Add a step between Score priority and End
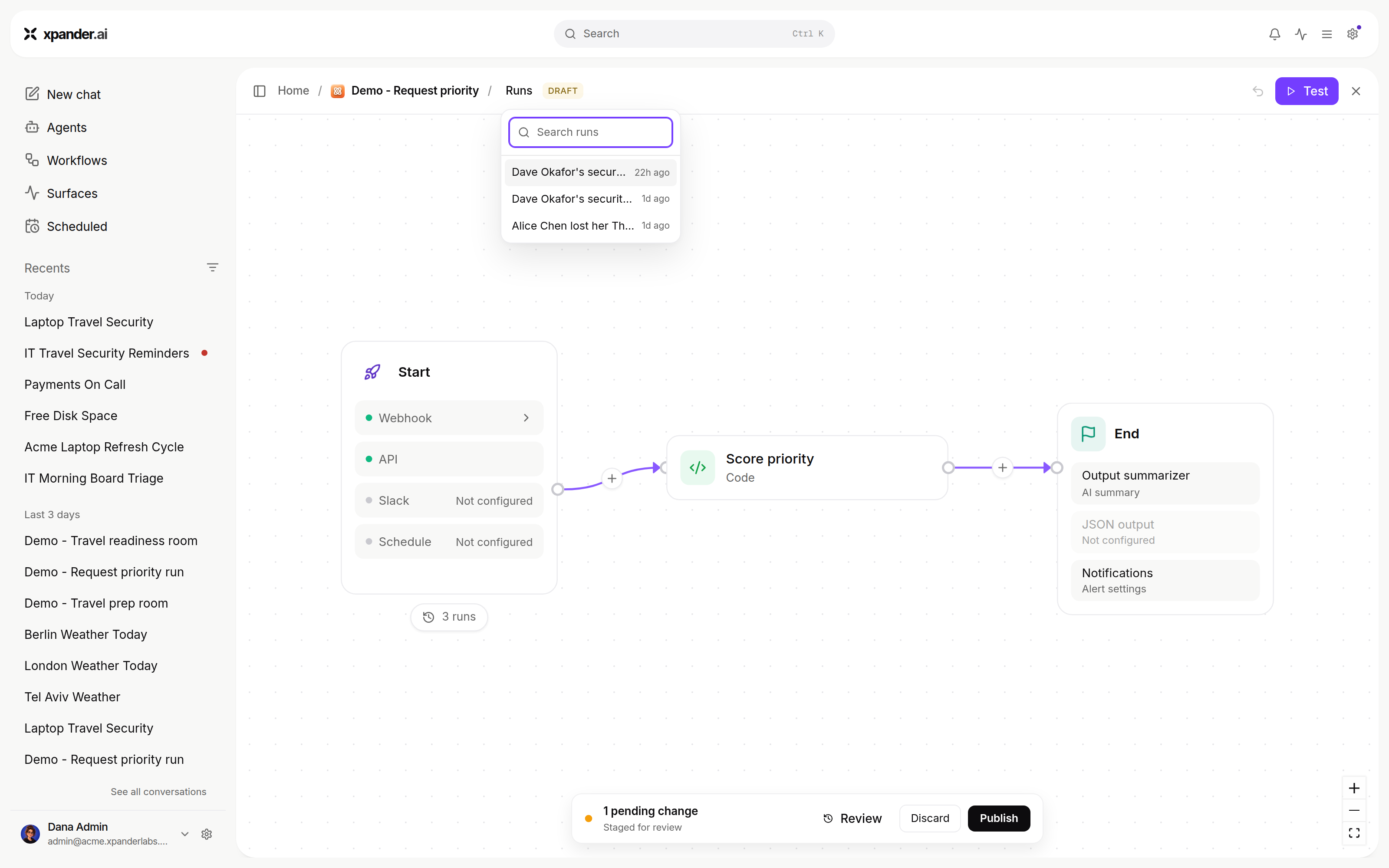 point(1002,467)
